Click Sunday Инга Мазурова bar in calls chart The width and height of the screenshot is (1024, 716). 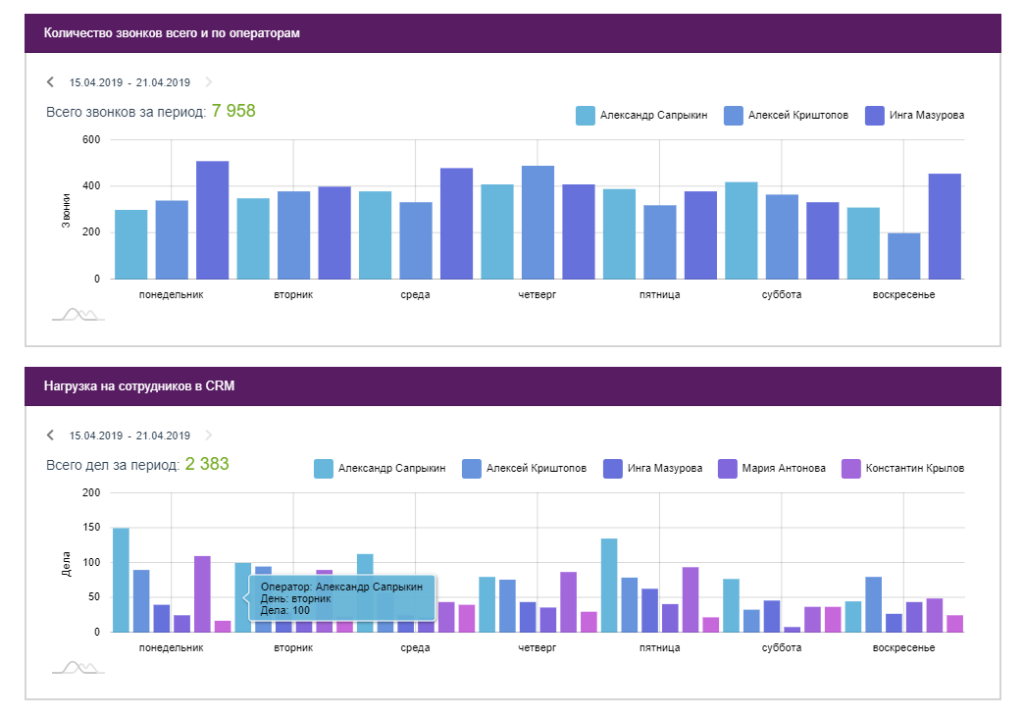point(944,227)
